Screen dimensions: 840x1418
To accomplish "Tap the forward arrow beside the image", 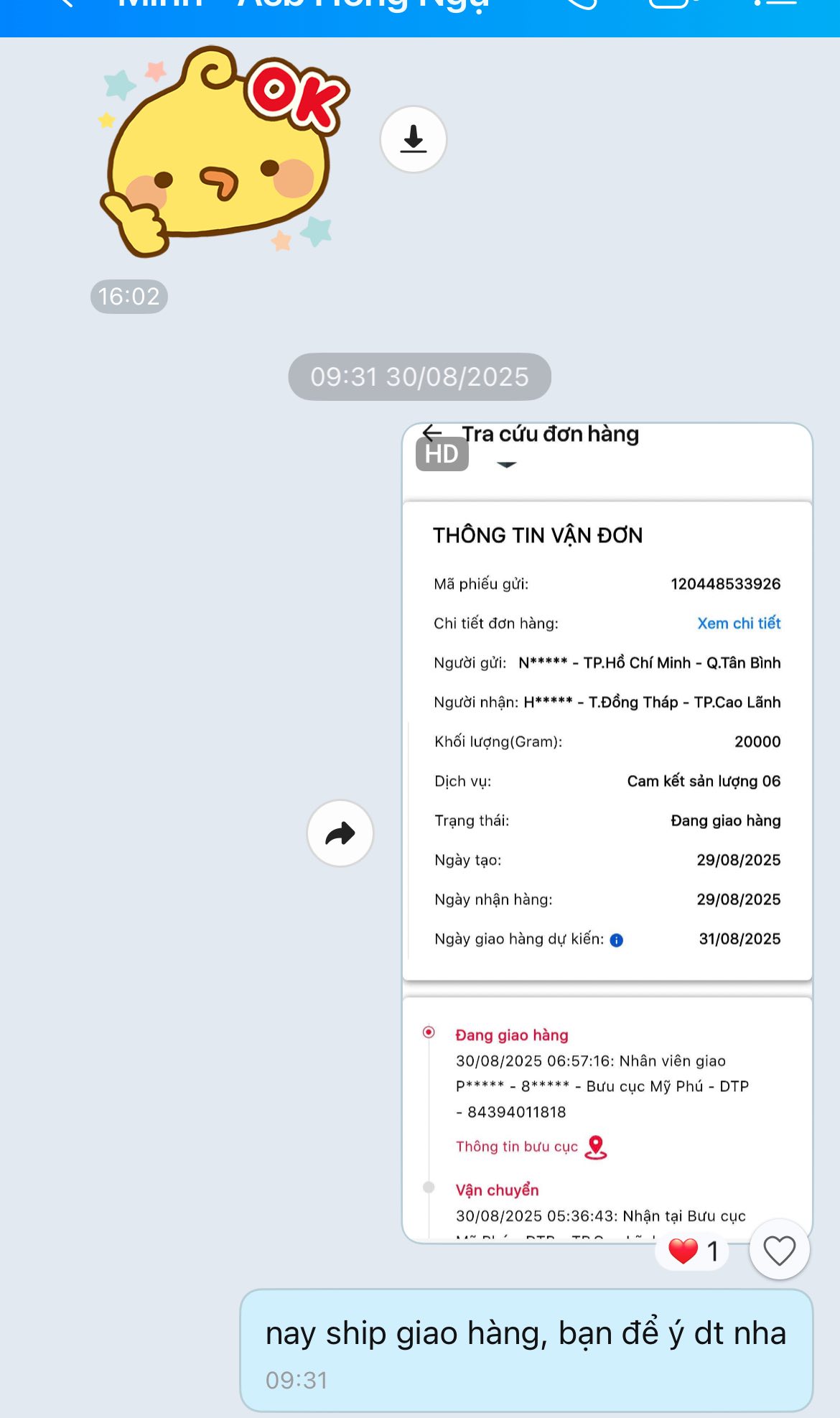I will 340,833.
